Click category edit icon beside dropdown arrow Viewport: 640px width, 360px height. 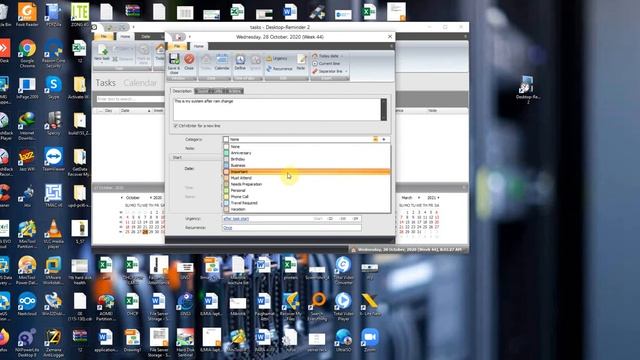375,139
